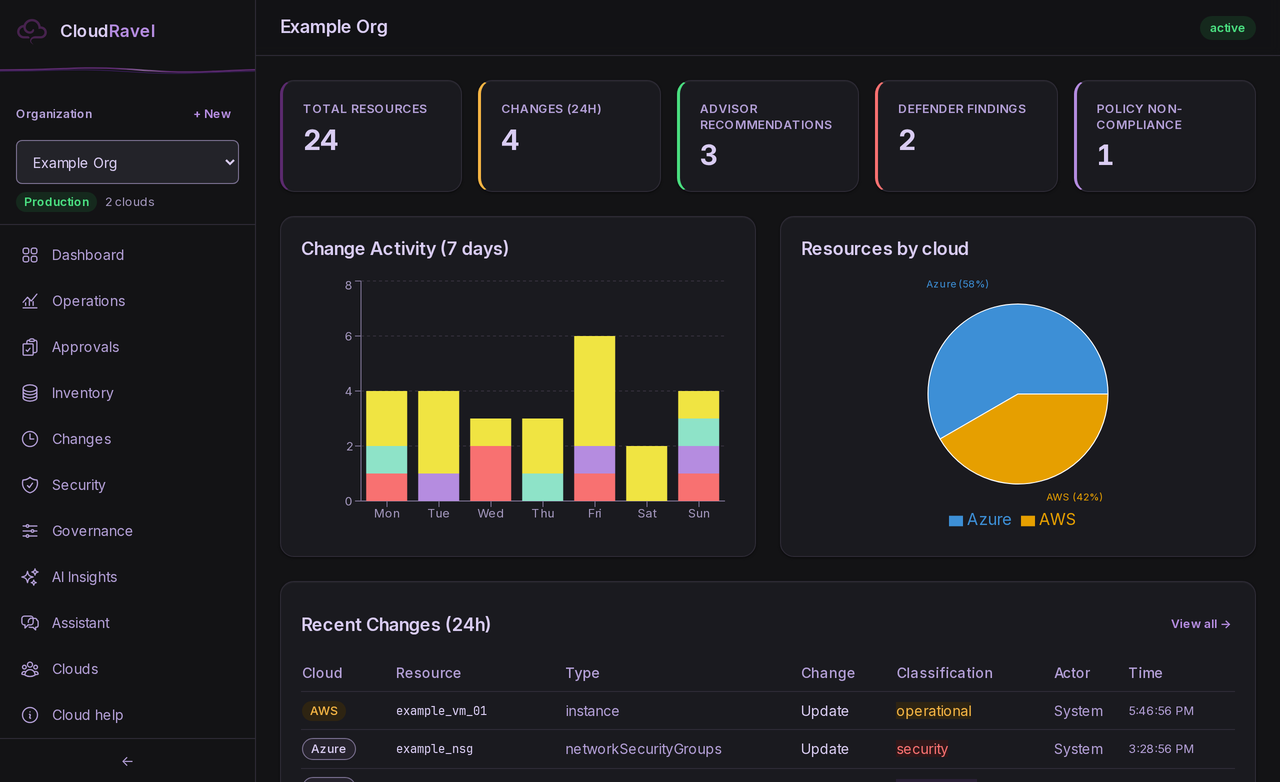1280x782 pixels.
Task: Click the networkSecurityGroups type cell
Action: point(643,749)
